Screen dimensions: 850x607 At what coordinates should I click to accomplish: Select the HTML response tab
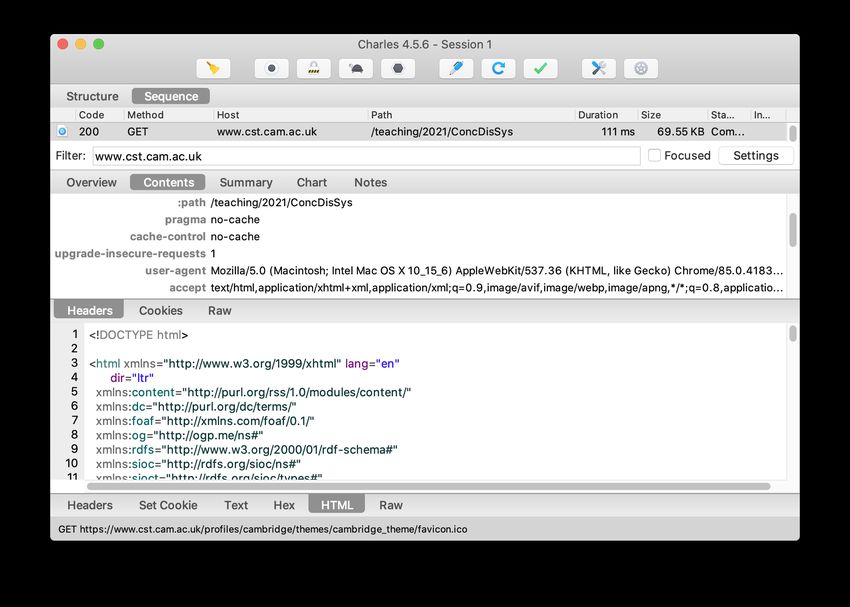point(337,505)
